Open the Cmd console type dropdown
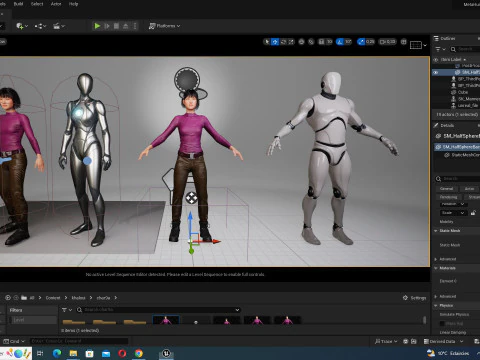Viewport: 480px width, 360px height. [x=14, y=341]
